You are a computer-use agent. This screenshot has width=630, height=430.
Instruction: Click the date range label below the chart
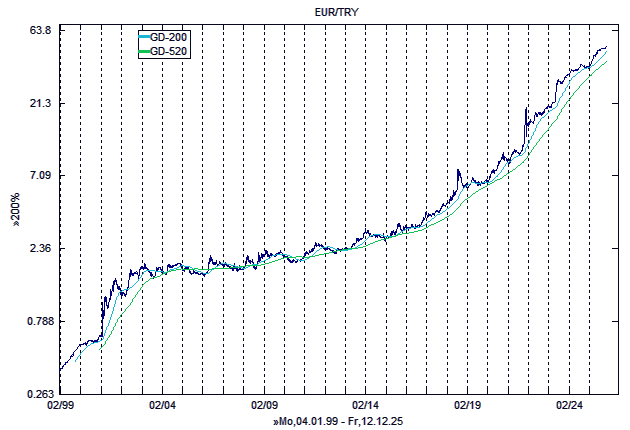click(342, 423)
